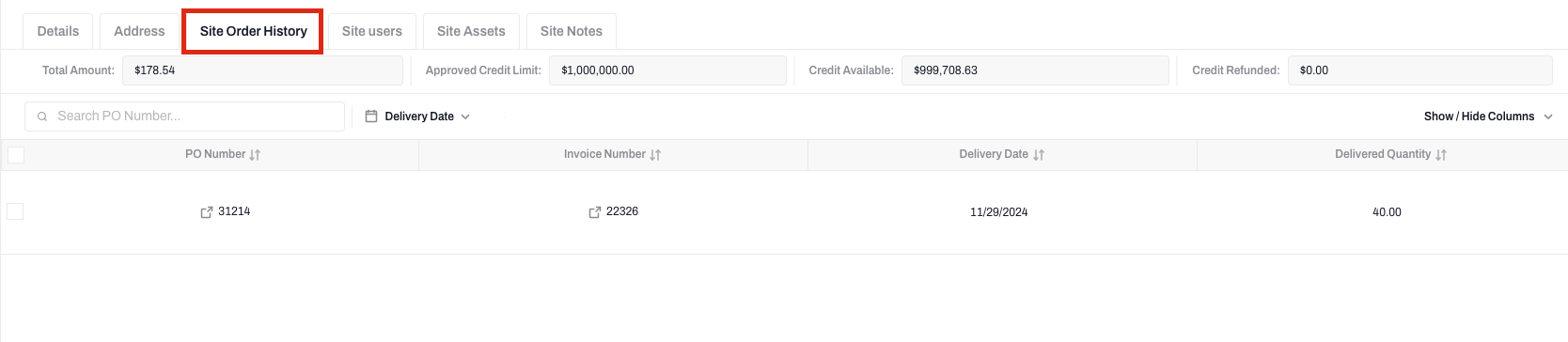
Task: Open PO number 31214 link
Action: coord(234,211)
